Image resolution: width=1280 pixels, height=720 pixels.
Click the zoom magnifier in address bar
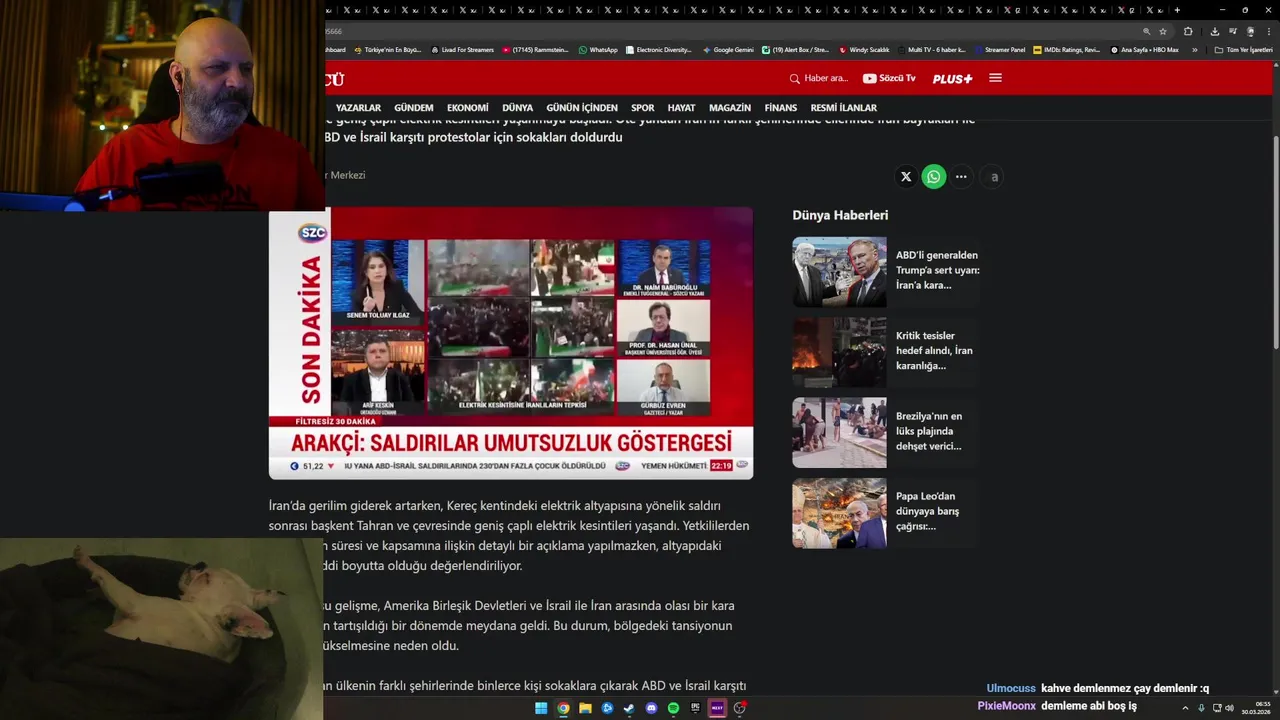click(1146, 31)
